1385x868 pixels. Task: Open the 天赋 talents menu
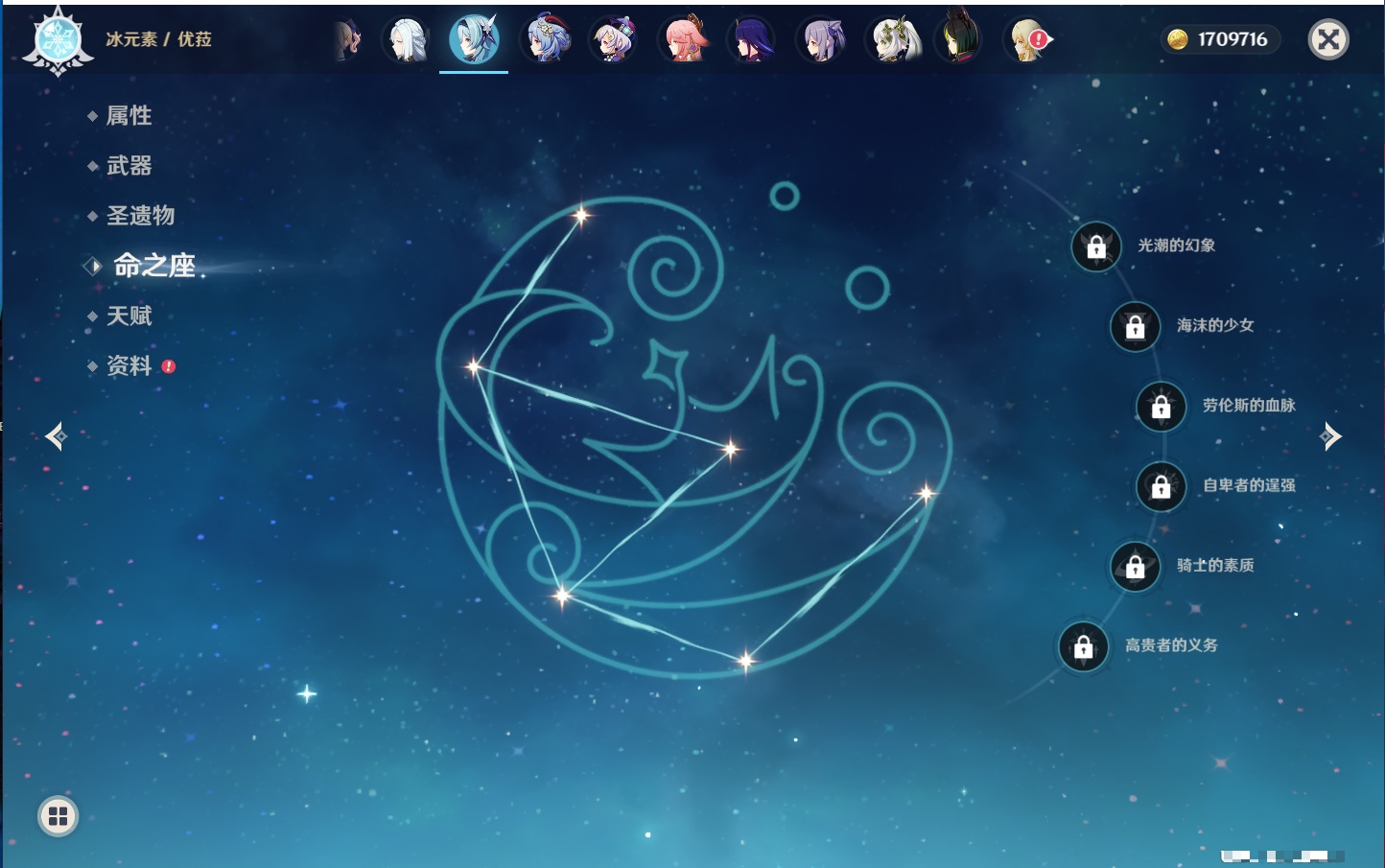point(129,316)
